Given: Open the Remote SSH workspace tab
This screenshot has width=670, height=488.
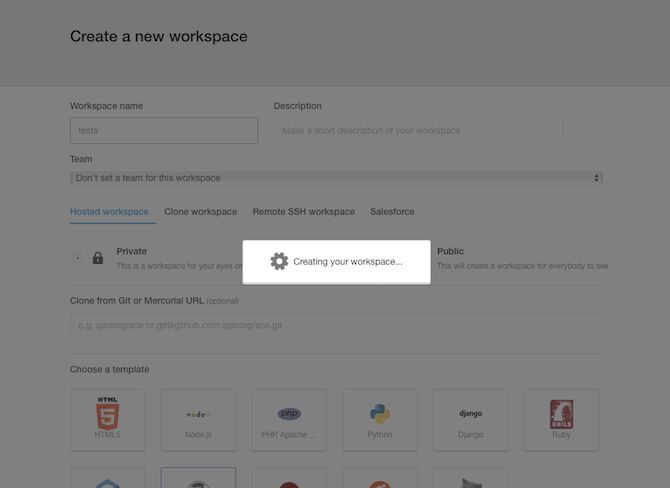Looking at the screenshot, I should pyautogui.click(x=303, y=212).
